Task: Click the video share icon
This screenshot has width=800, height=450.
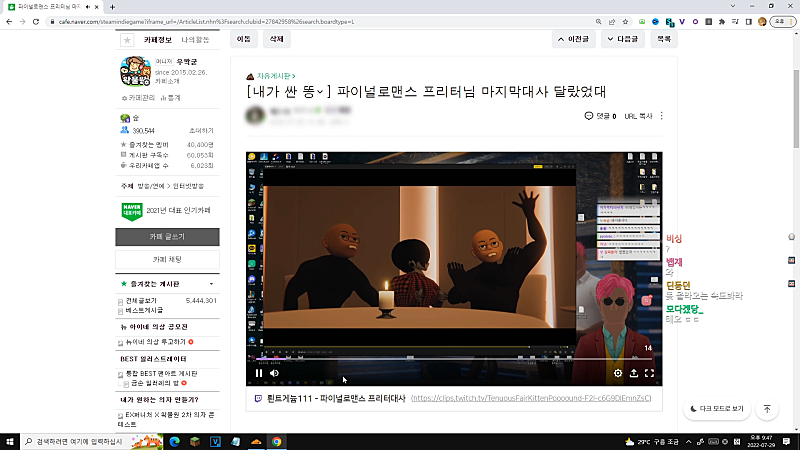Action: (x=634, y=373)
